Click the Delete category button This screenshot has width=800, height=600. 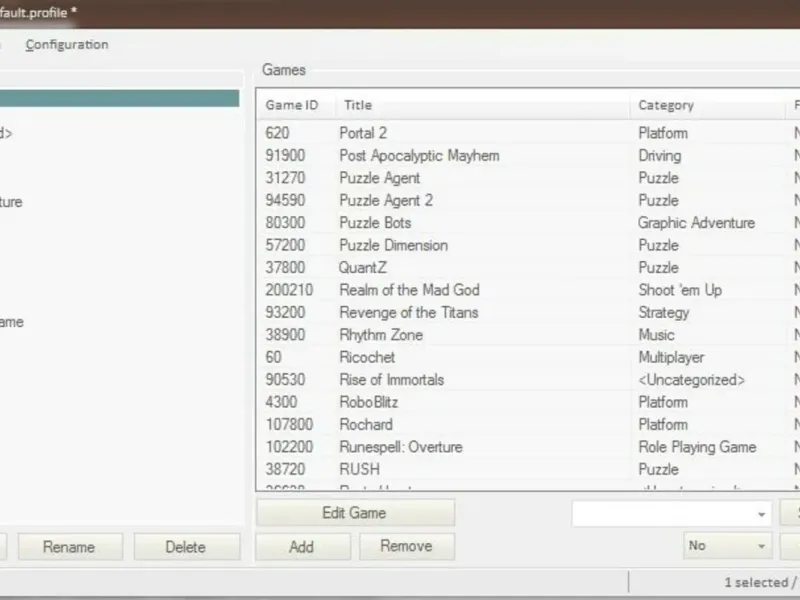tap(186, 547)
